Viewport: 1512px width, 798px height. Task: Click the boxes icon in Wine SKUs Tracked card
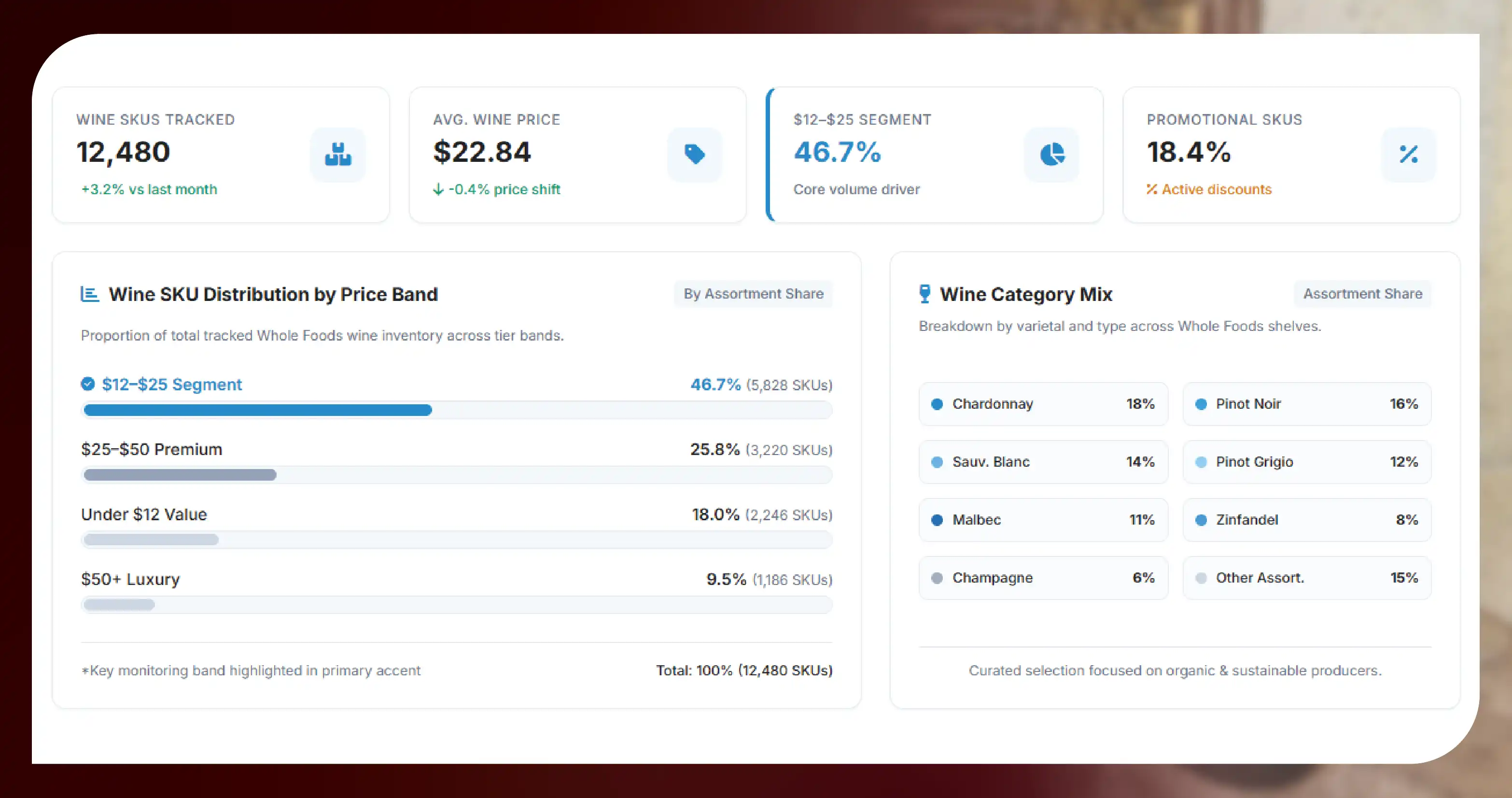pos(338,155)
